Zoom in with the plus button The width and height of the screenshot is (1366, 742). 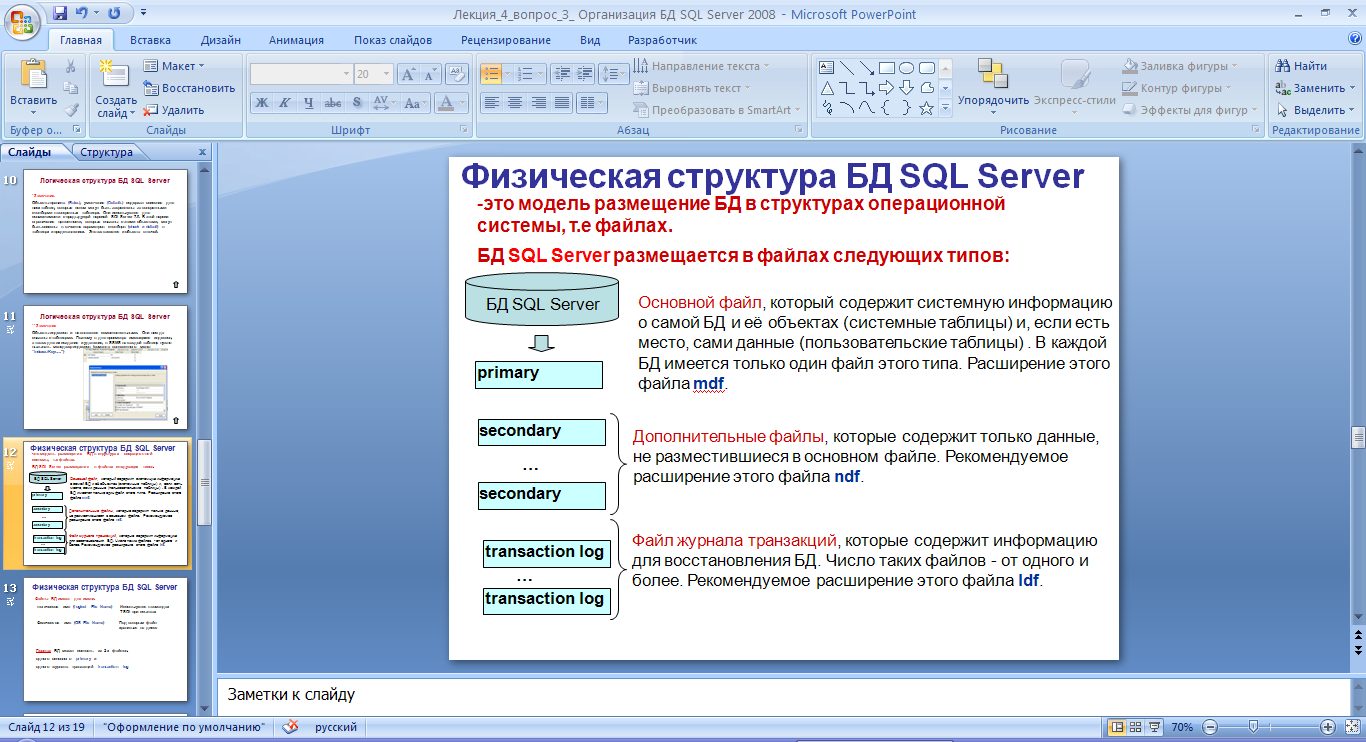click(1328, 727)
